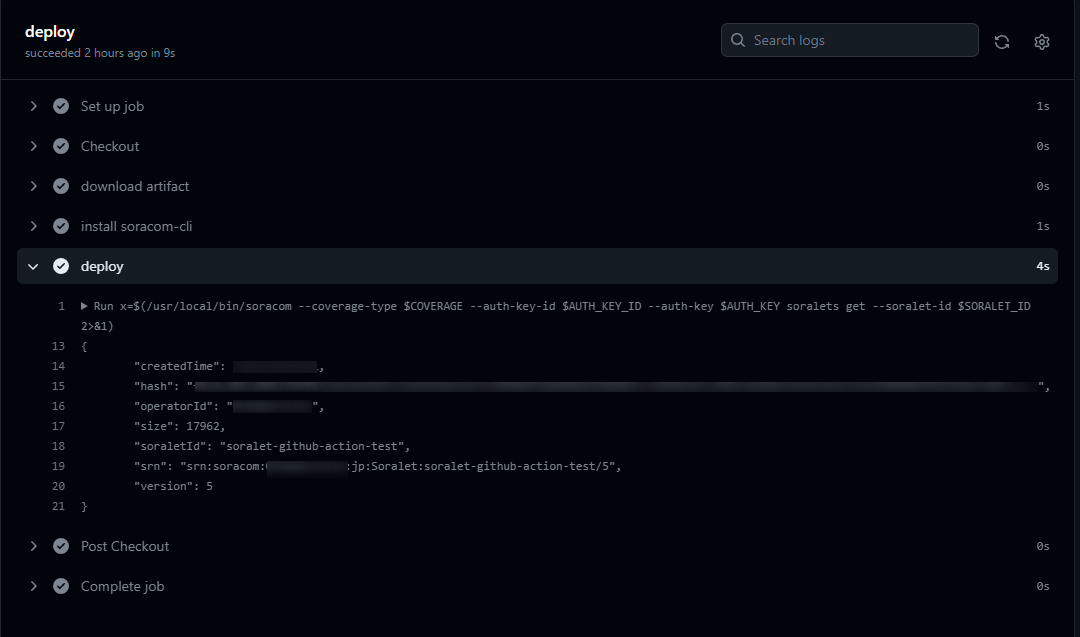Expand the Checkout step logs
The height and width of the screenshot is (637, 1080).
click(33, 146)
